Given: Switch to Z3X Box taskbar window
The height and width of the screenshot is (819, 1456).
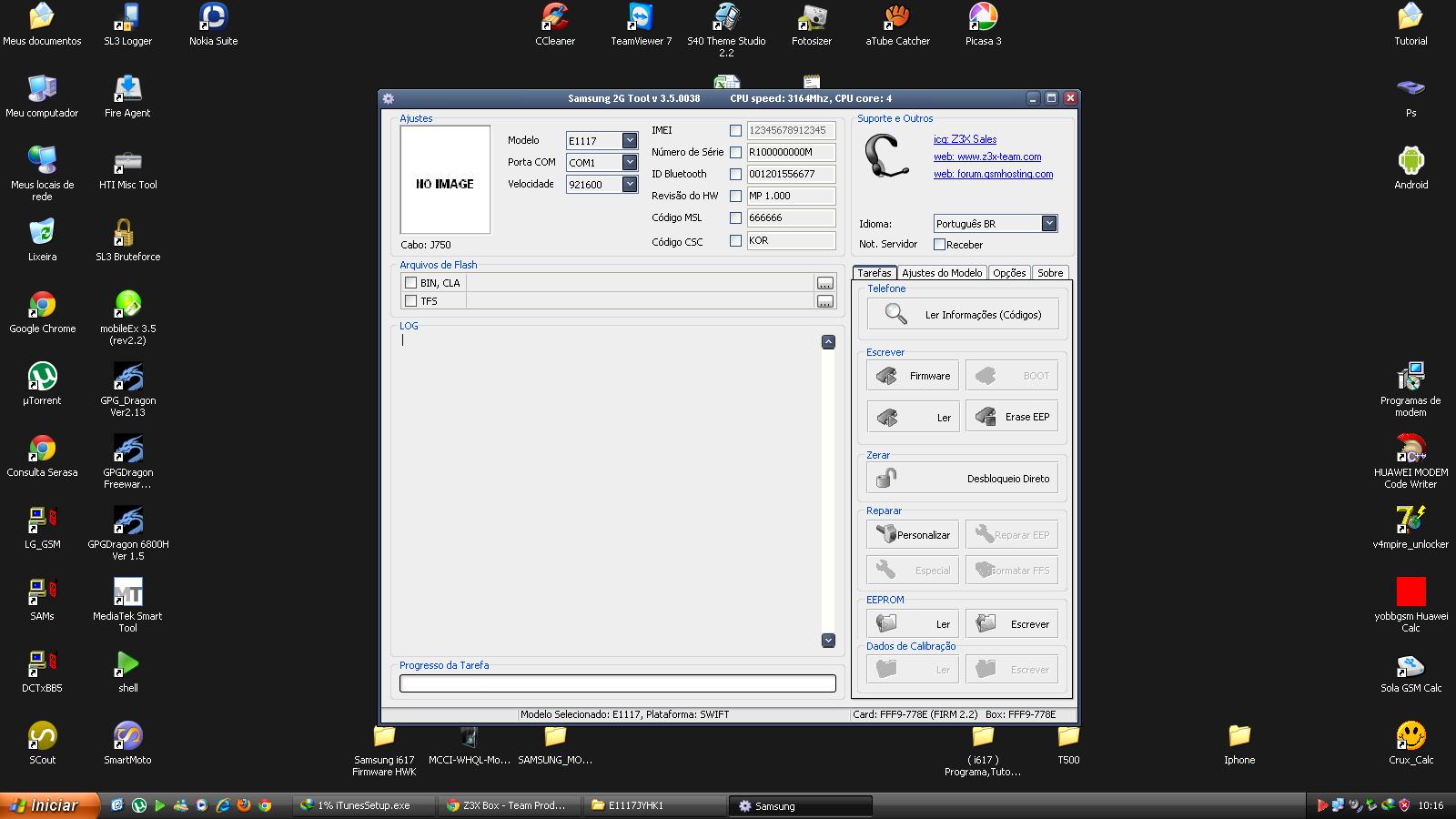Looking at the screenshot, I should pos(511,805).
